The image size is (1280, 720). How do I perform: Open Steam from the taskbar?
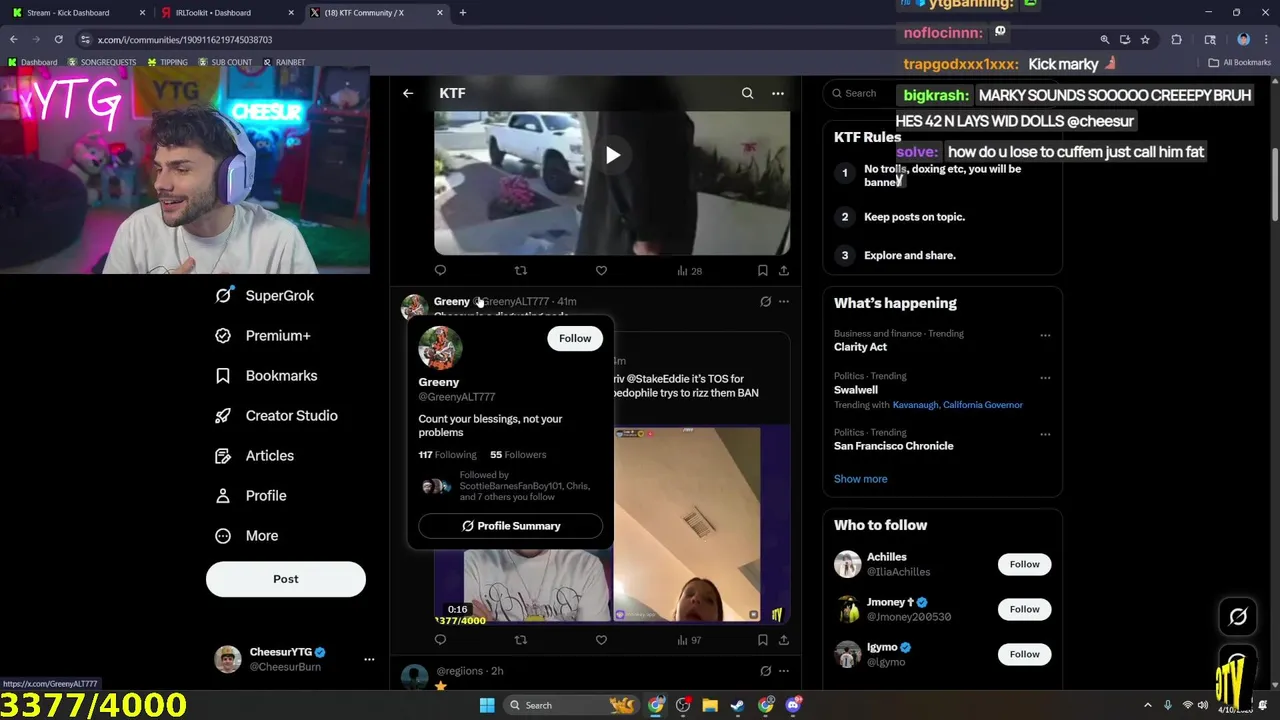point(737,705)
